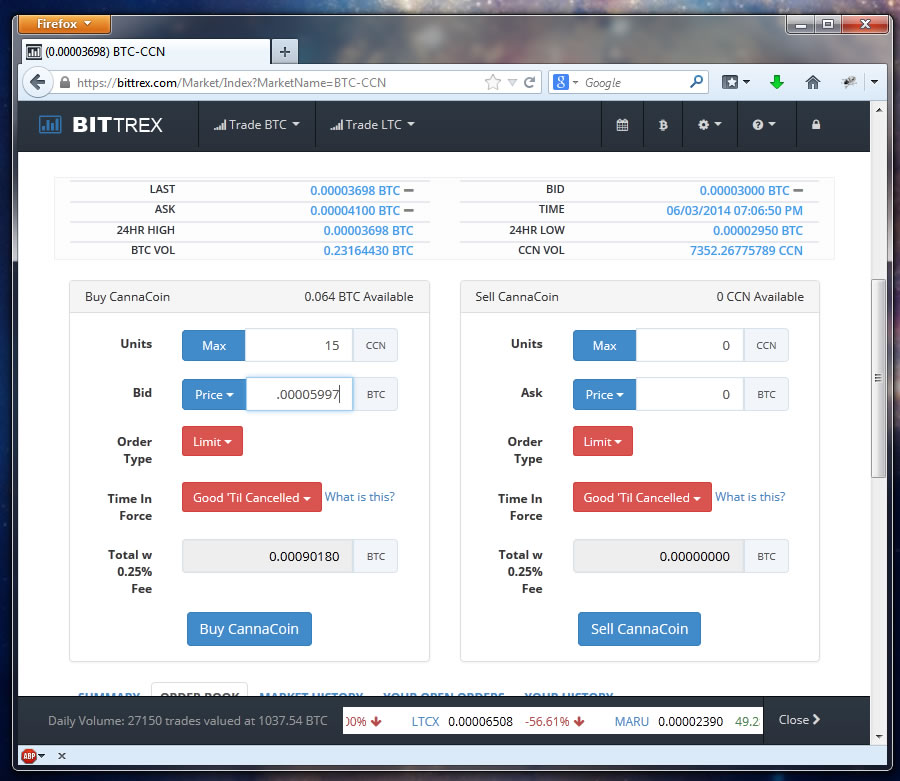
Task: Open buy panel 'What is this?' link
Action: pos(360,496)
